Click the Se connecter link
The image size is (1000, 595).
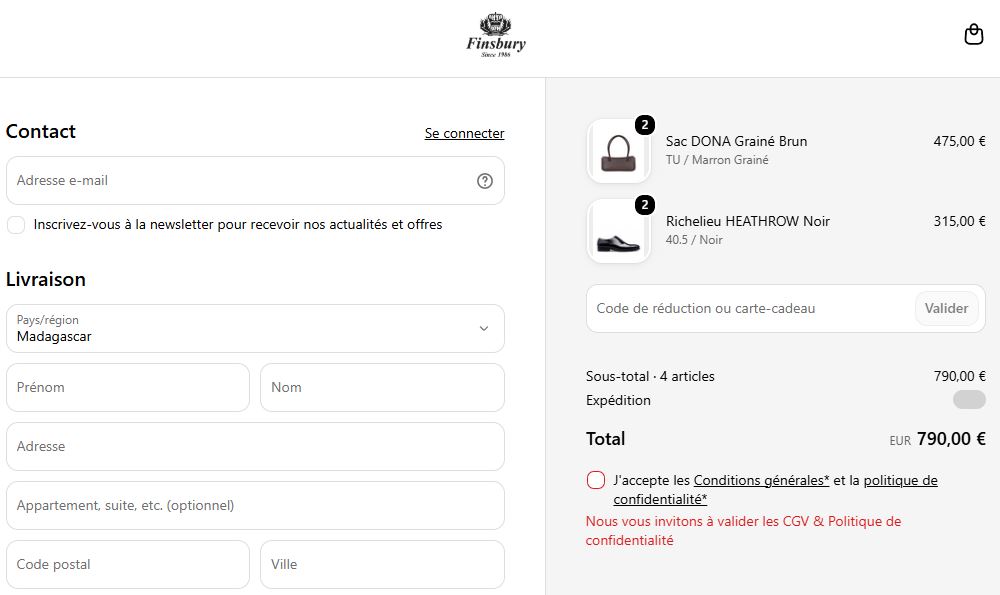click(464, 133)
